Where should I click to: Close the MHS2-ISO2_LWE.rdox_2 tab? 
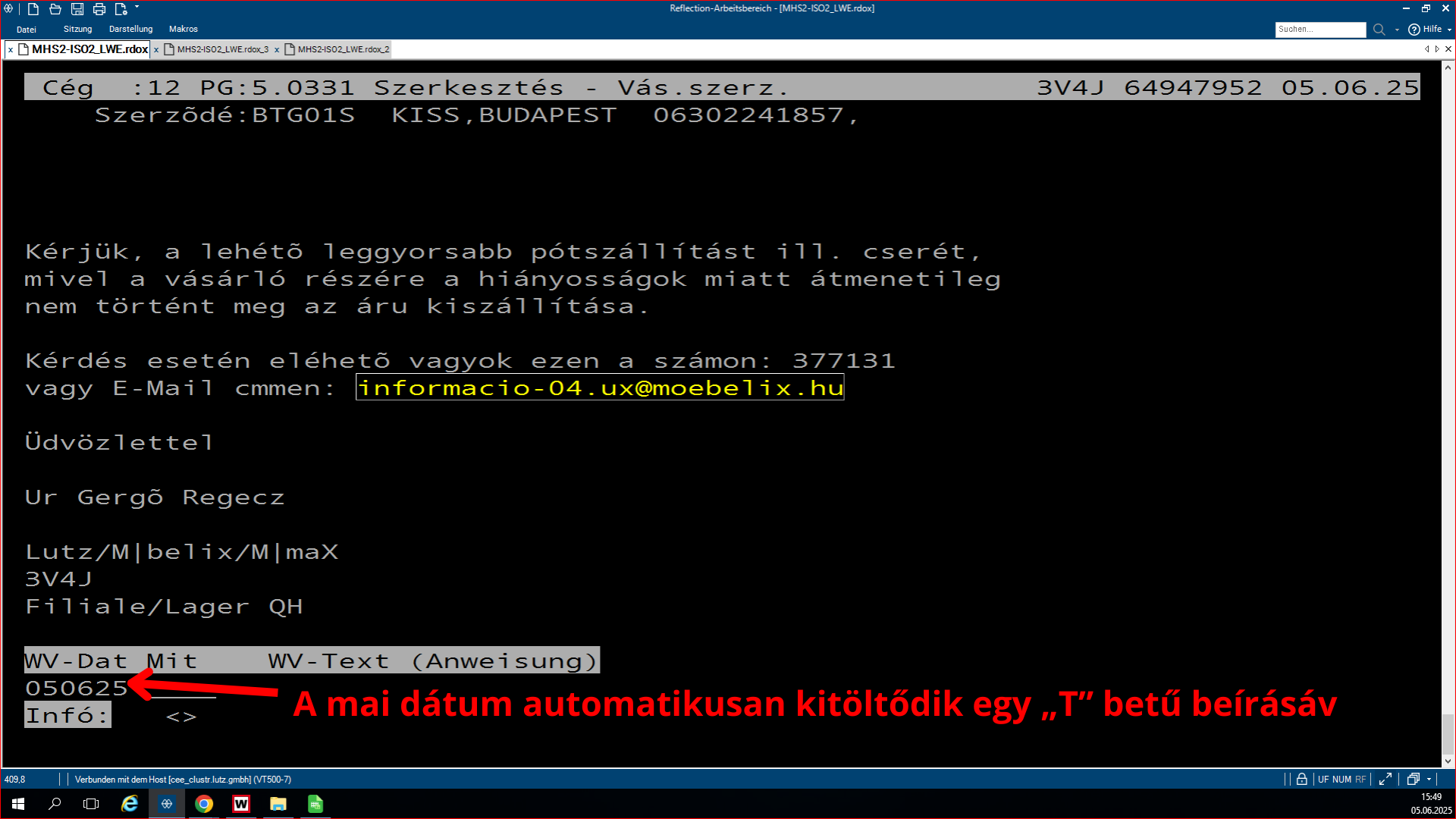pos(277,50)
